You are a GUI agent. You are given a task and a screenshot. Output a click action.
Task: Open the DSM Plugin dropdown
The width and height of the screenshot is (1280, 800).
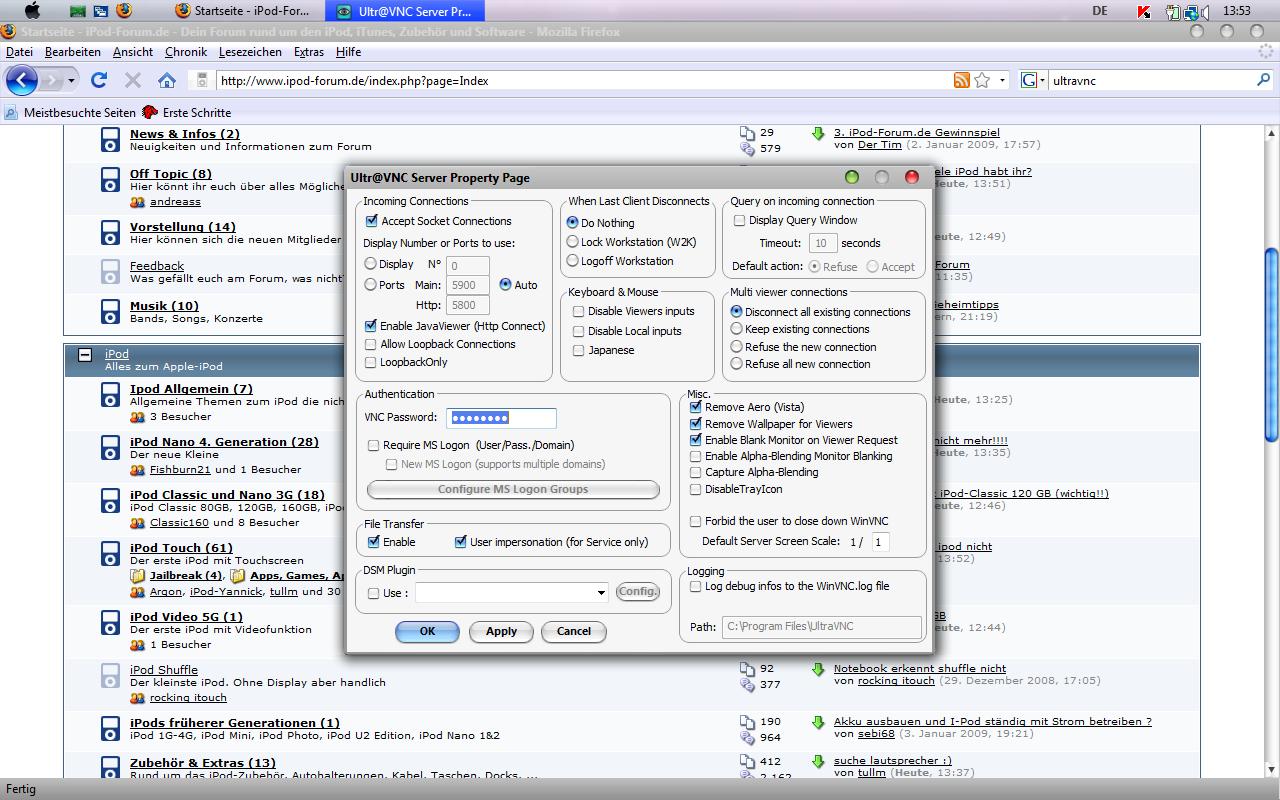[601, 593]
